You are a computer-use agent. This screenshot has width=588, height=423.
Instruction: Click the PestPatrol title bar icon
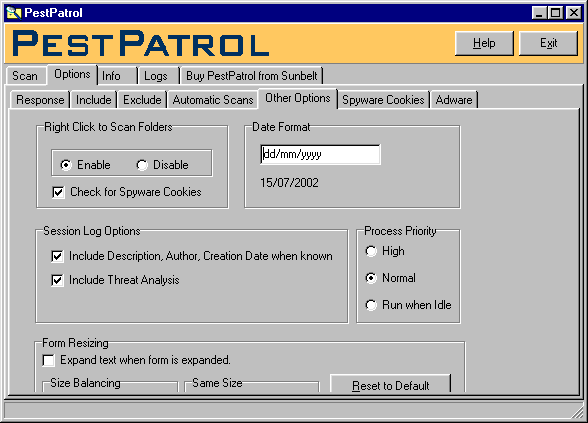(x=14, y=13)
